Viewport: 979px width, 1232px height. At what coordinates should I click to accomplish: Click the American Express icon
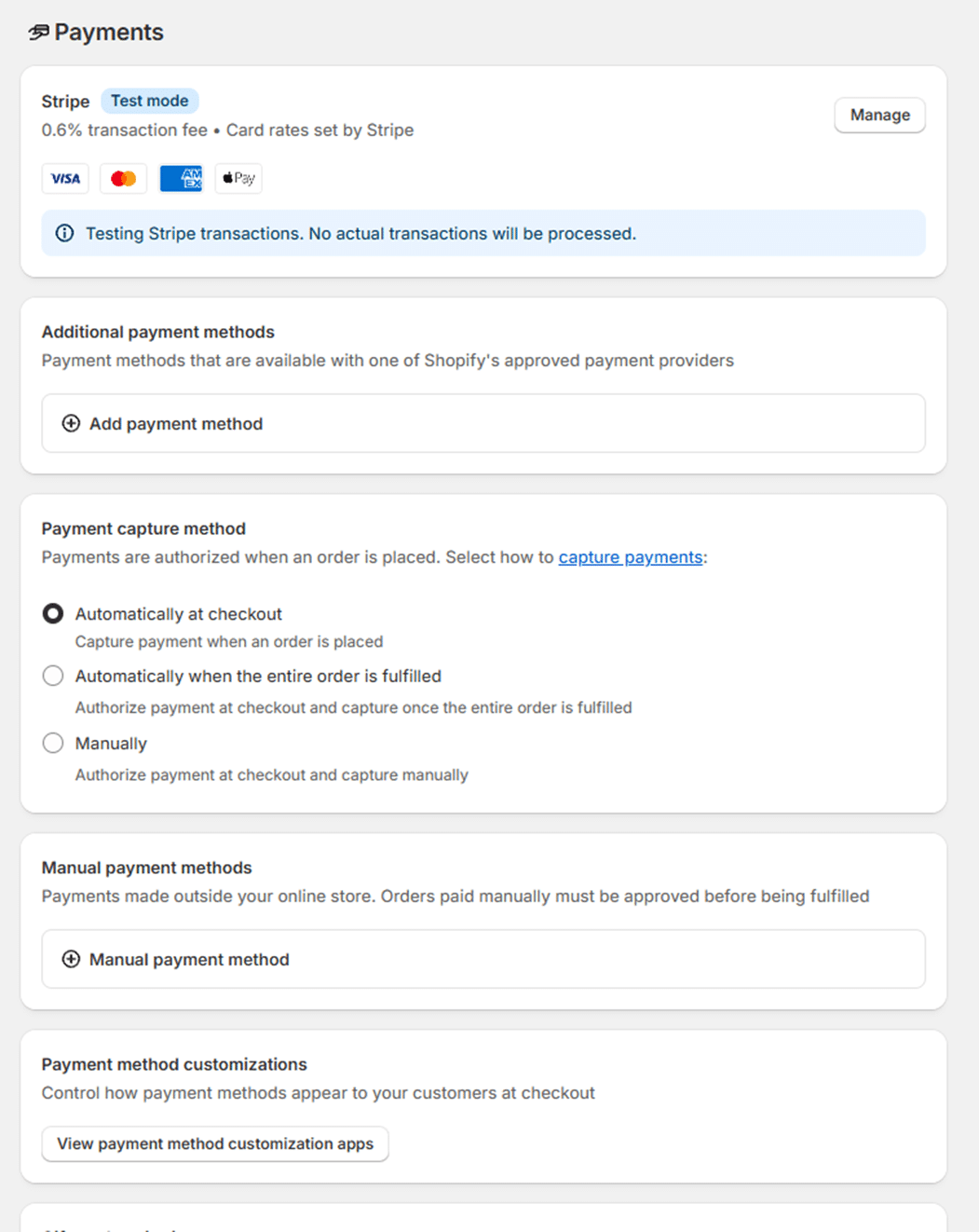(181, 178)
